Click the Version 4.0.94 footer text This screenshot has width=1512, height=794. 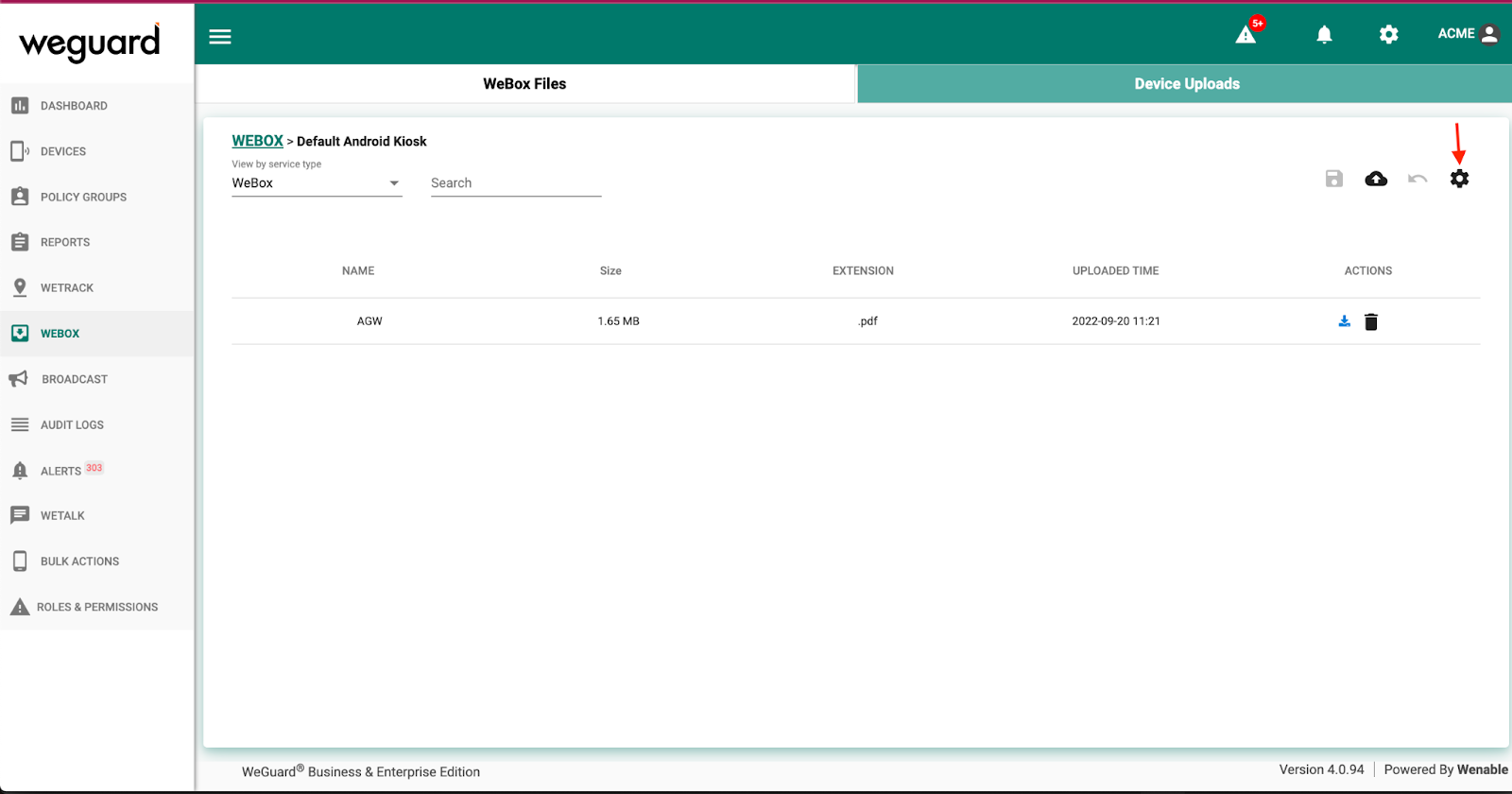(1321, 769)
